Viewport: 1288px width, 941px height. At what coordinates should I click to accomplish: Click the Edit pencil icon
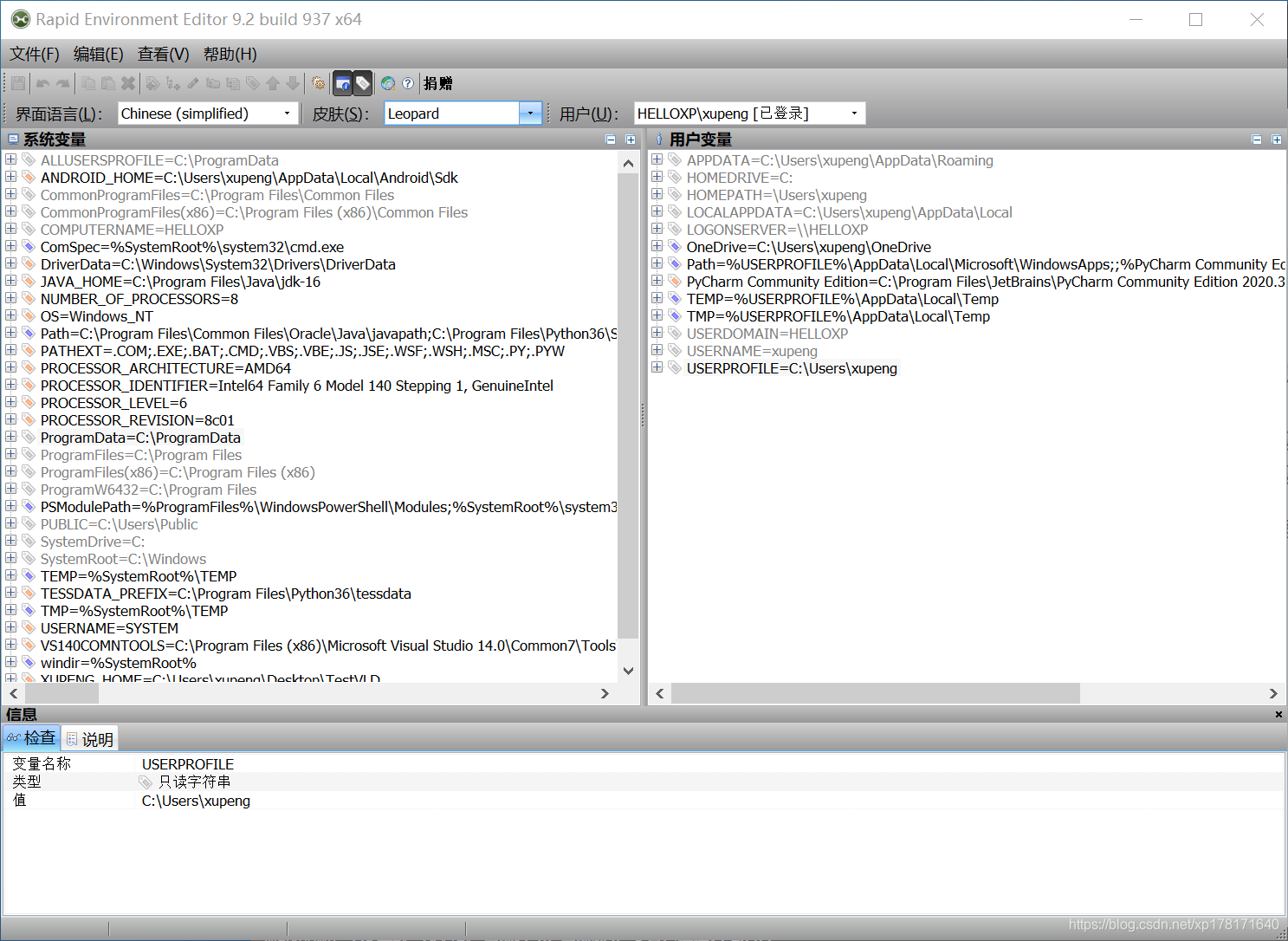[x=193, y=83]
